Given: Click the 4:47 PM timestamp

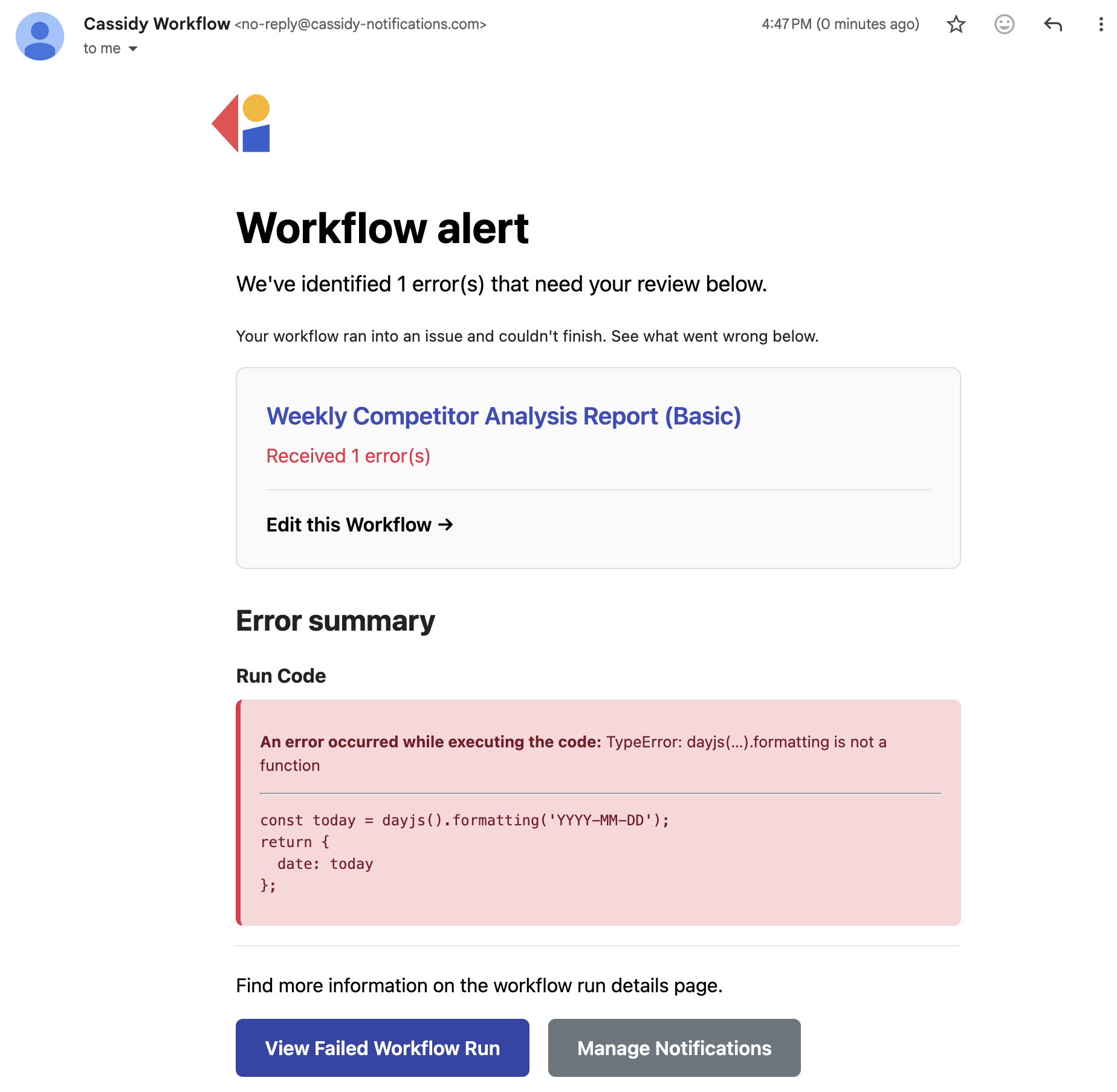Looking at the screenshot, I should tap(785, 24).
